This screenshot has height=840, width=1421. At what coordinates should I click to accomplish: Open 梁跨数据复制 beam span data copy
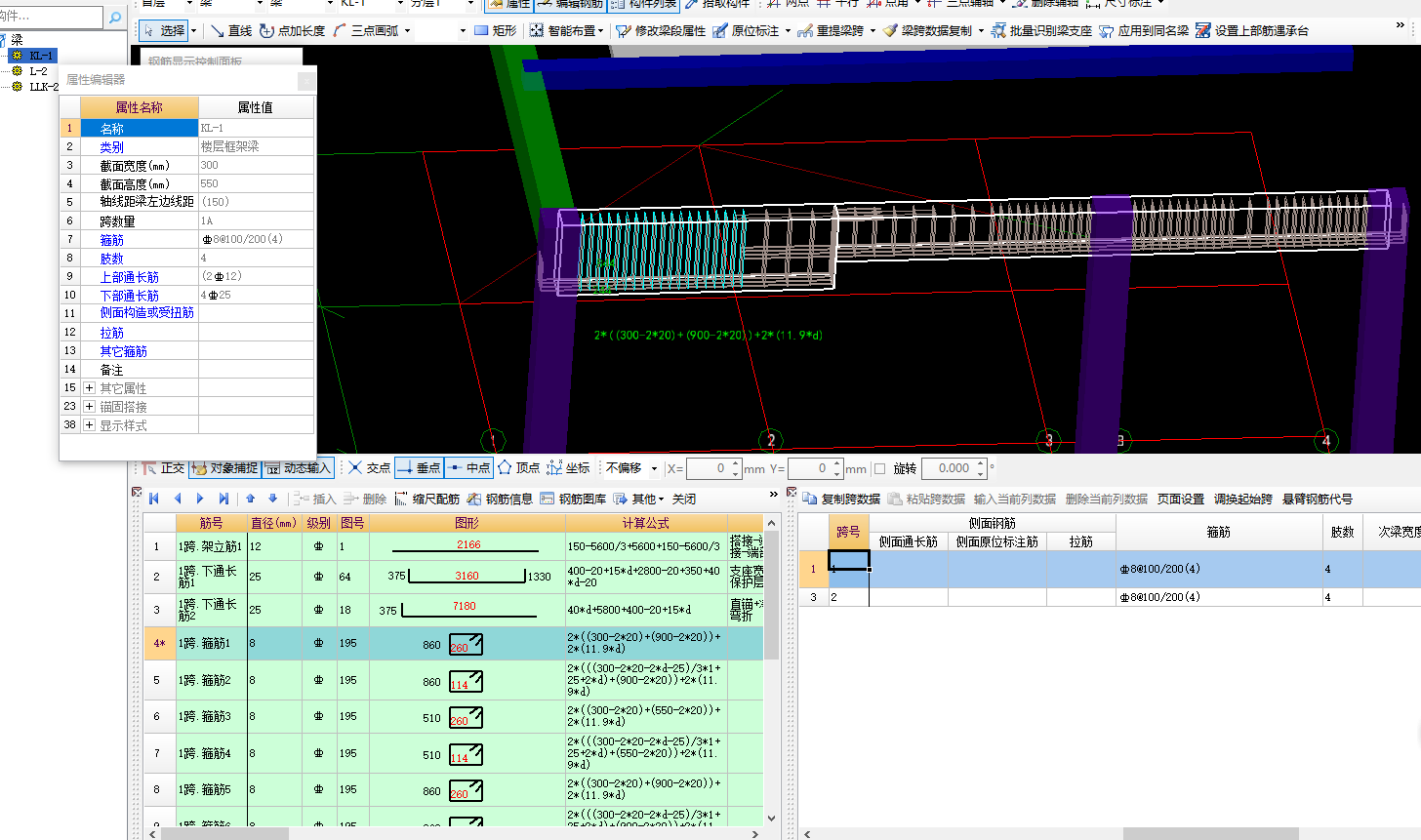click(x=927, y=31)
